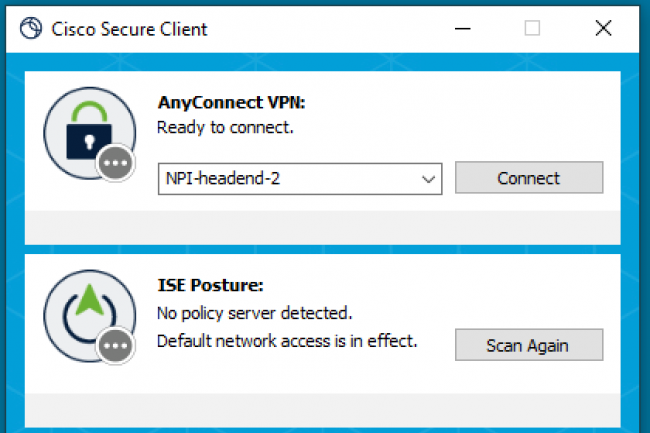The width and height of the screenshot is (650, 433).
Task: Click the gray strip below the ISE Posture panel
Action: click(x=325, y=408)
